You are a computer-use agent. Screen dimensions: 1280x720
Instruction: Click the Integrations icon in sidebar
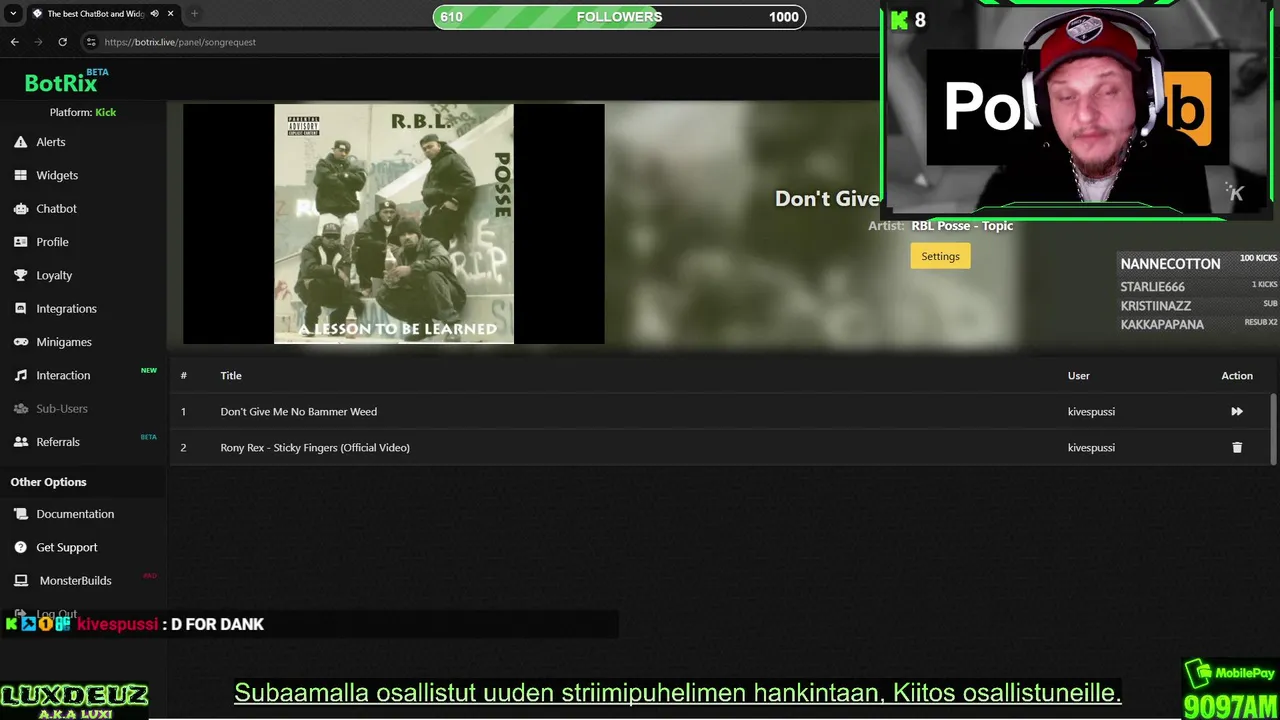(x=20, y=308)
